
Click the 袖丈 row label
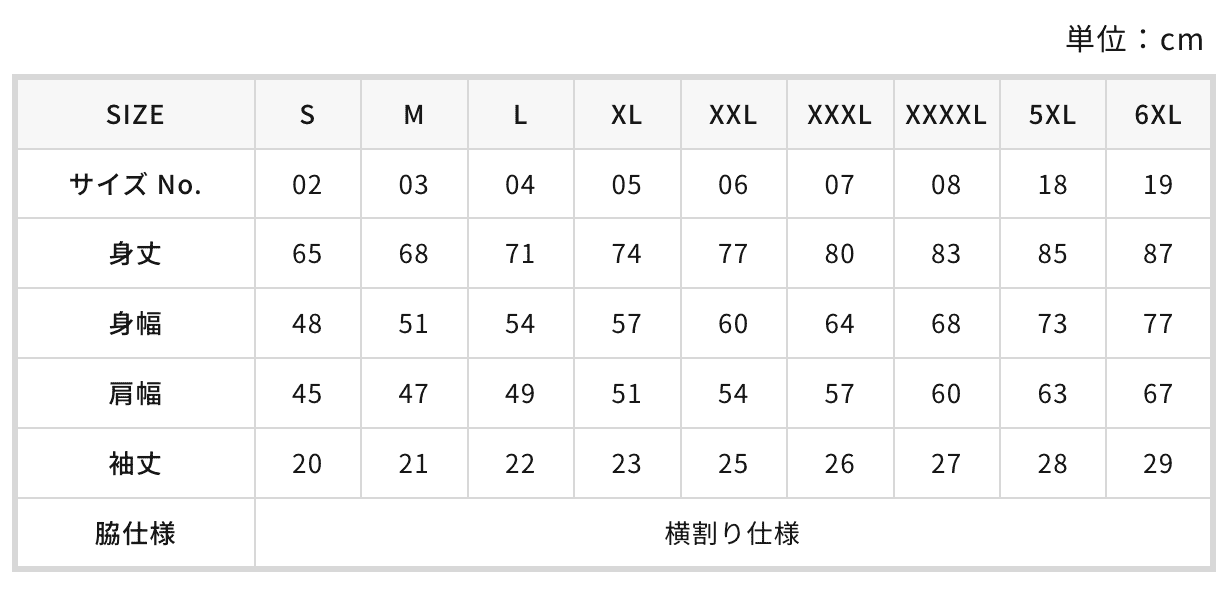pyautogui.click(x=135, y=464)
